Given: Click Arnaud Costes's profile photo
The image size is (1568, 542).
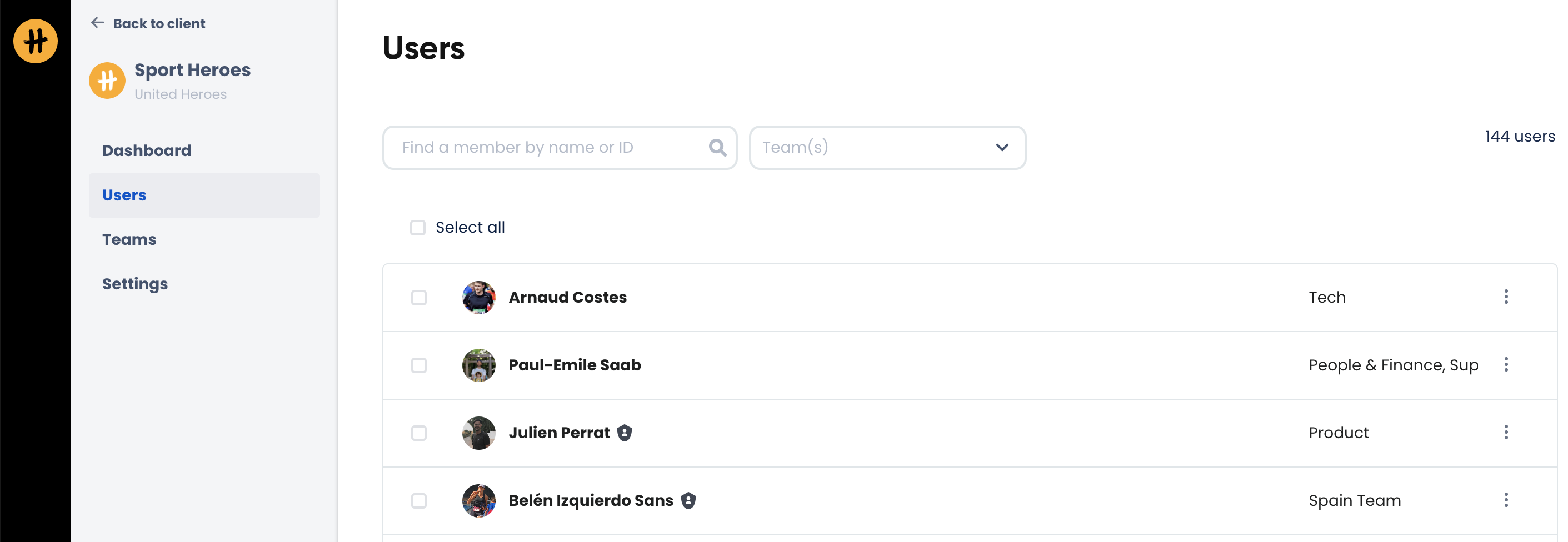Looking at the screenshot, I should click(478, 298).
